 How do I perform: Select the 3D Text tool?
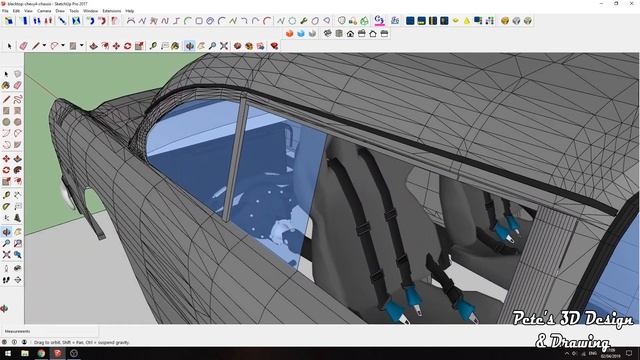coord(18,218)
